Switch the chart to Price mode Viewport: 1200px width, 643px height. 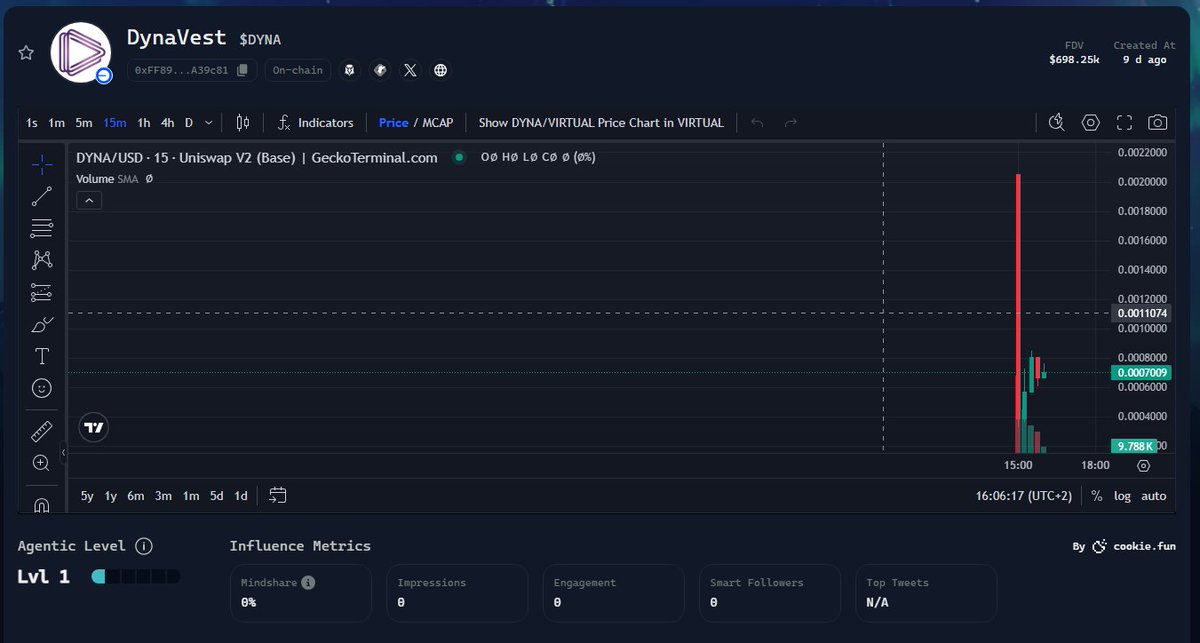click(x=393, y=123)
